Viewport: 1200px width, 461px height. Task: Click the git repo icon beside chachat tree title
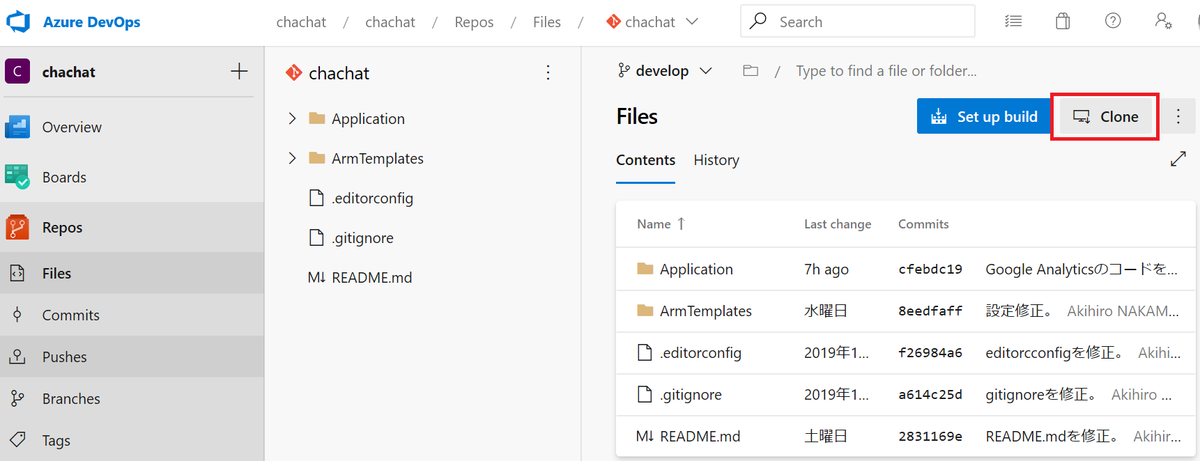293,72
